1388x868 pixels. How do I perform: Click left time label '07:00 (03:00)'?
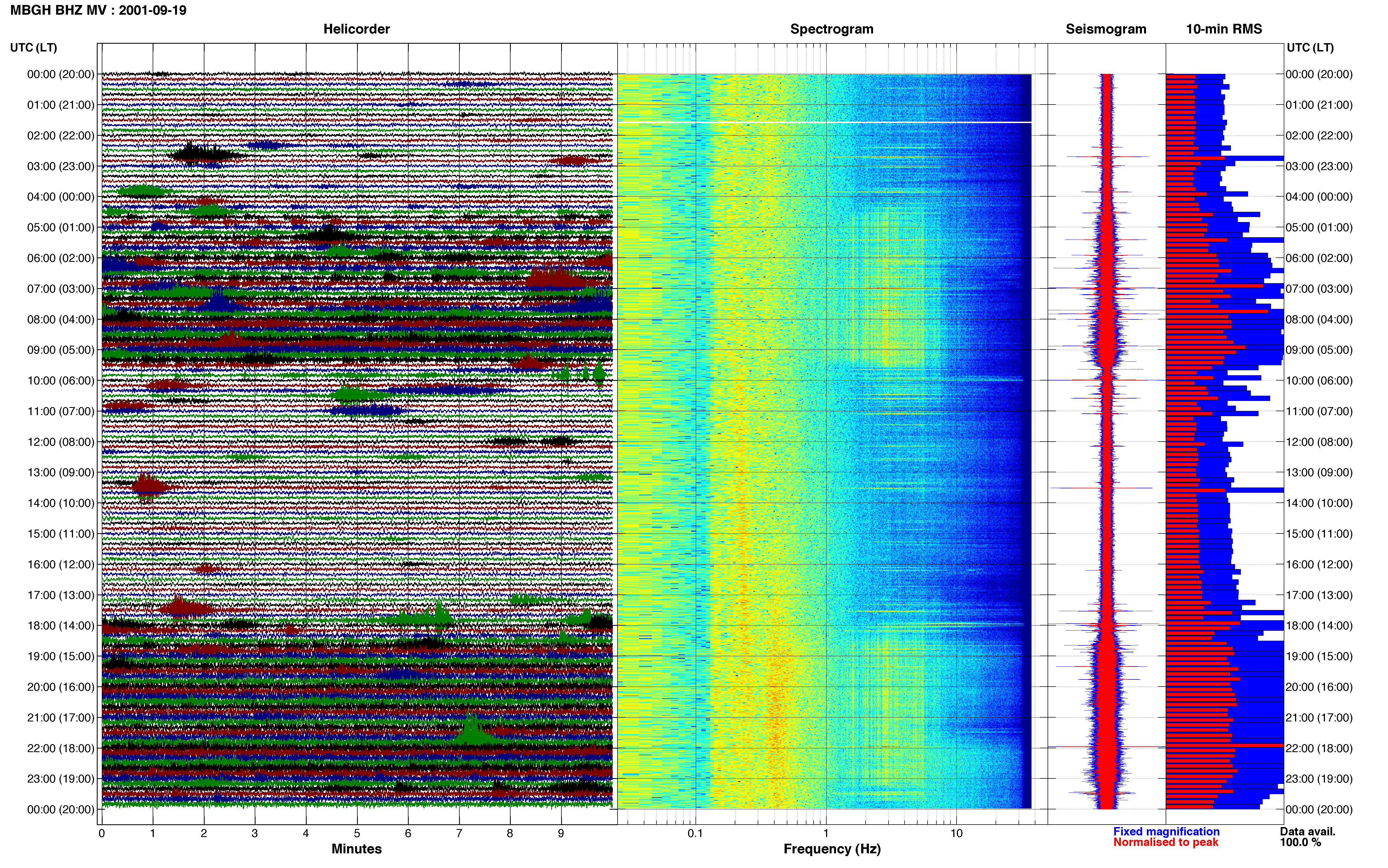point(61,289)
